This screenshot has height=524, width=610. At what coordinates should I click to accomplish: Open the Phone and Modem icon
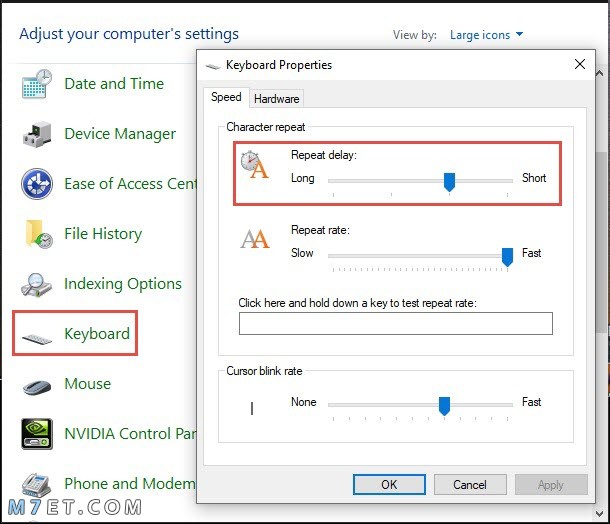click(x=36, y=485)
